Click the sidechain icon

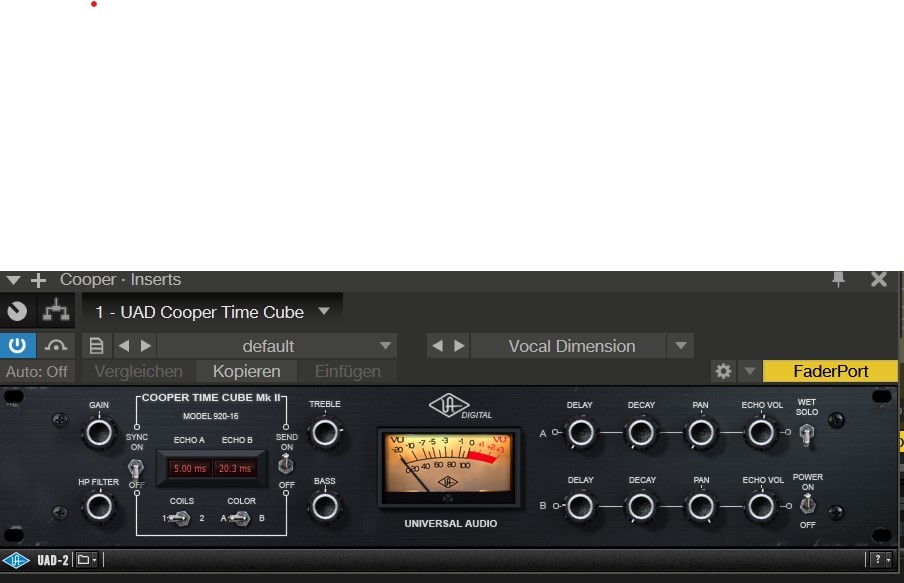[x=56, y=345]
